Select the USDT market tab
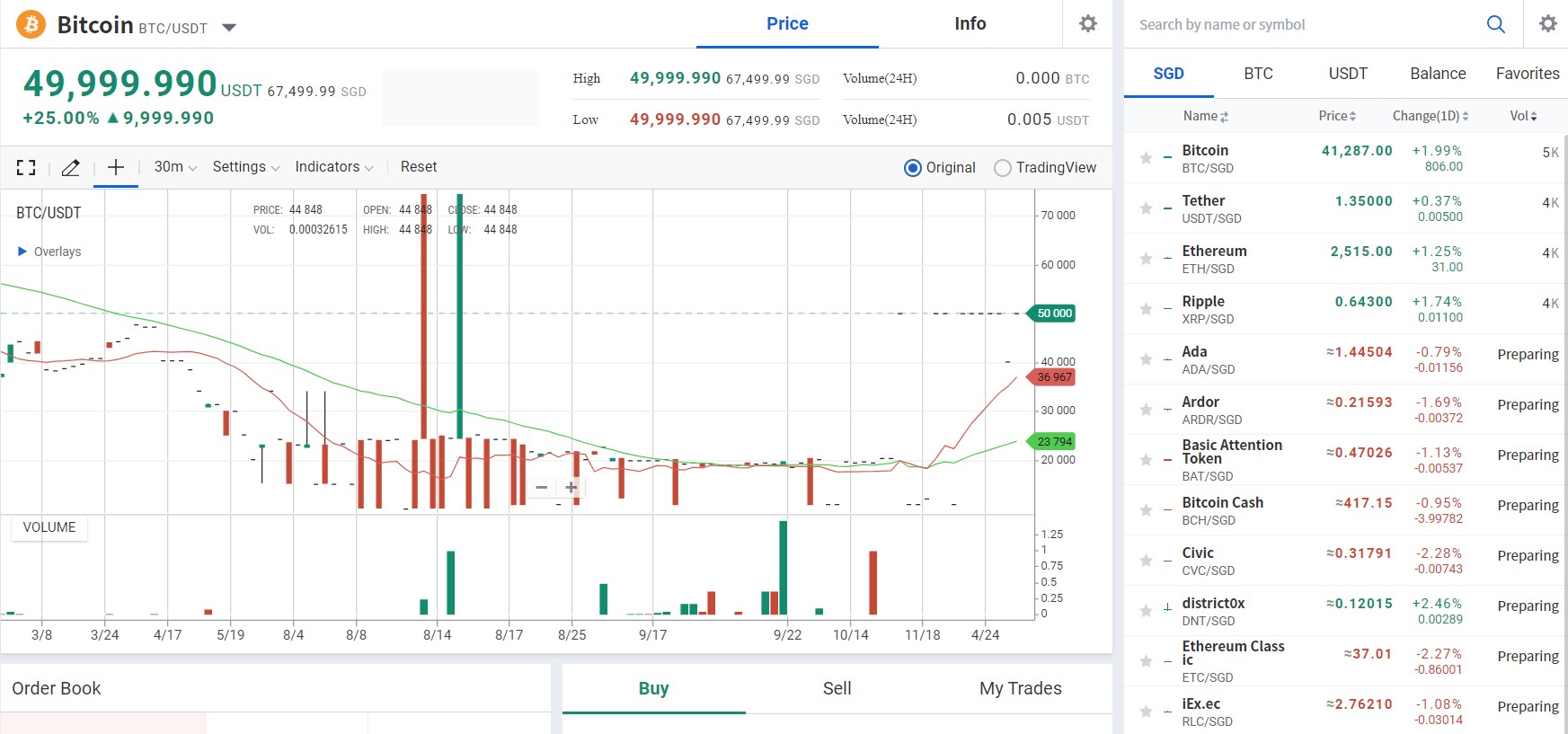1568x734 pixels. 1348,74
